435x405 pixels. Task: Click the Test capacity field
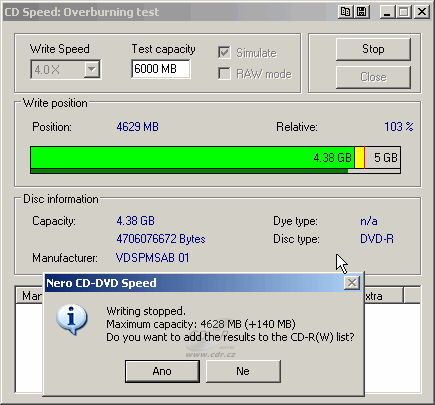(161, 69)
